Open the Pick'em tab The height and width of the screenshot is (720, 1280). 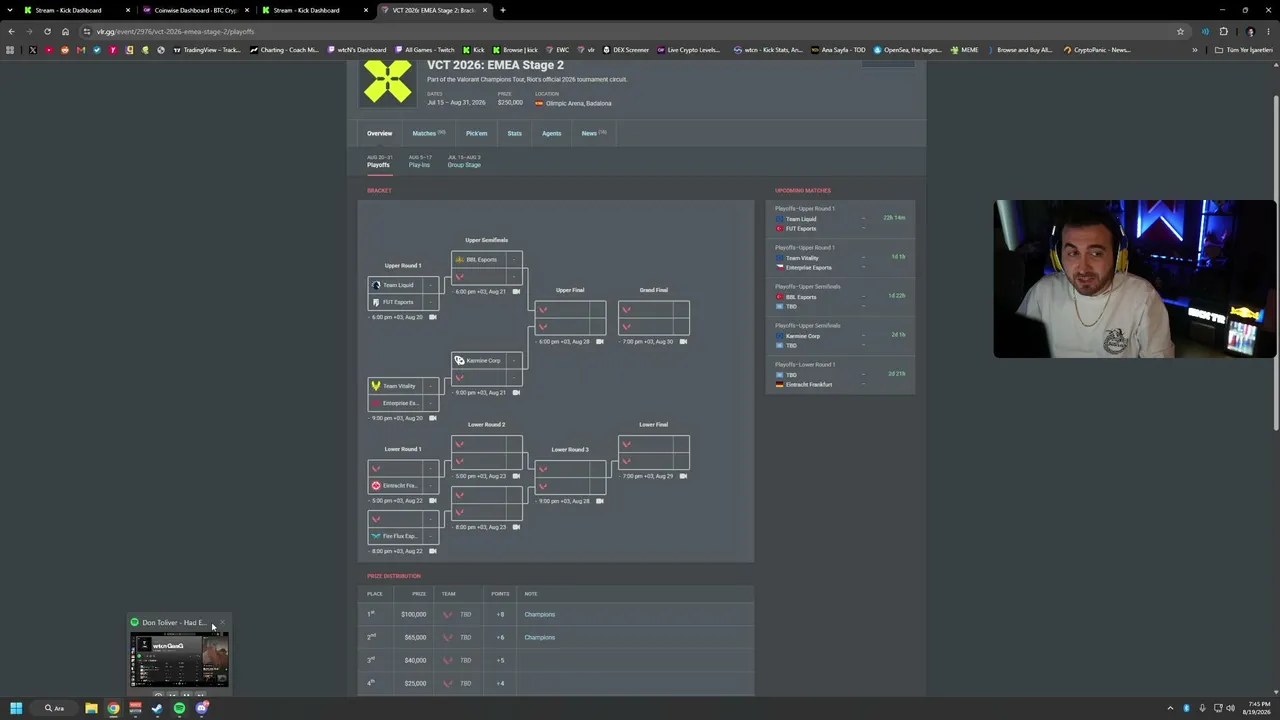[476, 133]
